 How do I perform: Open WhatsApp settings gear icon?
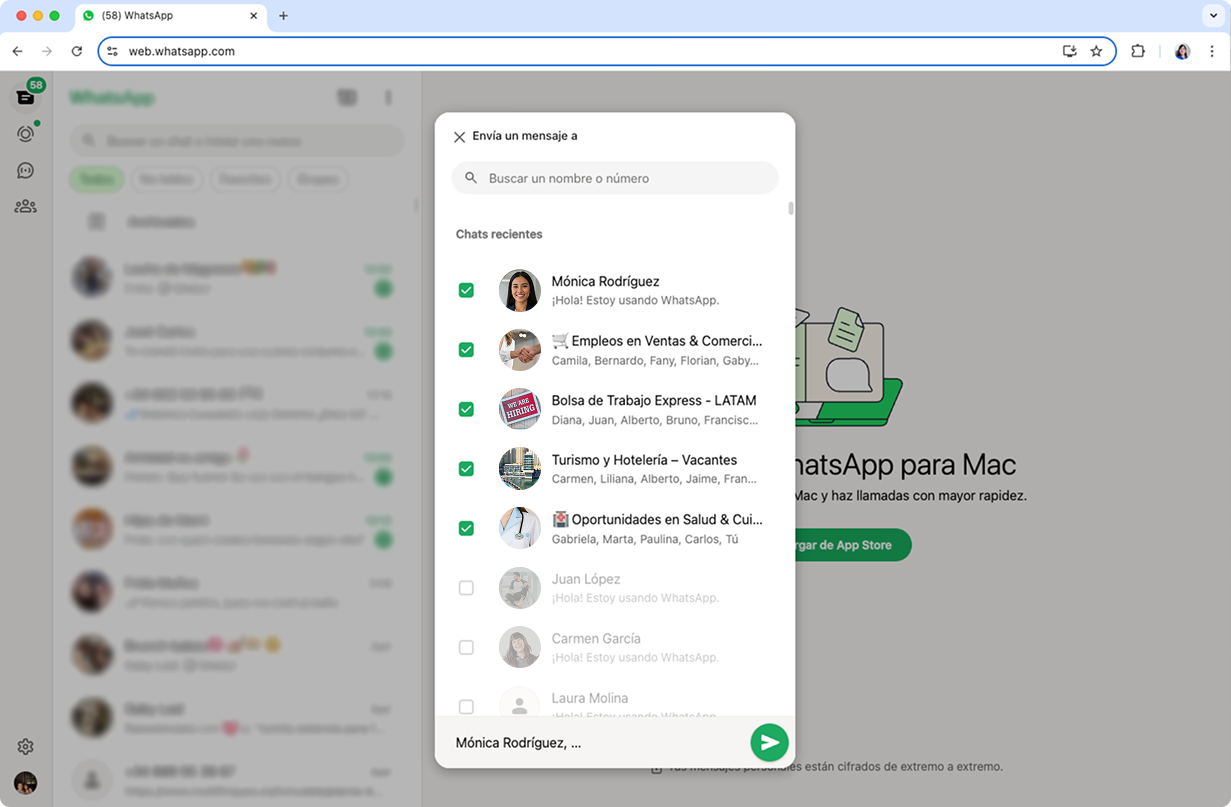tap(26, 746)
